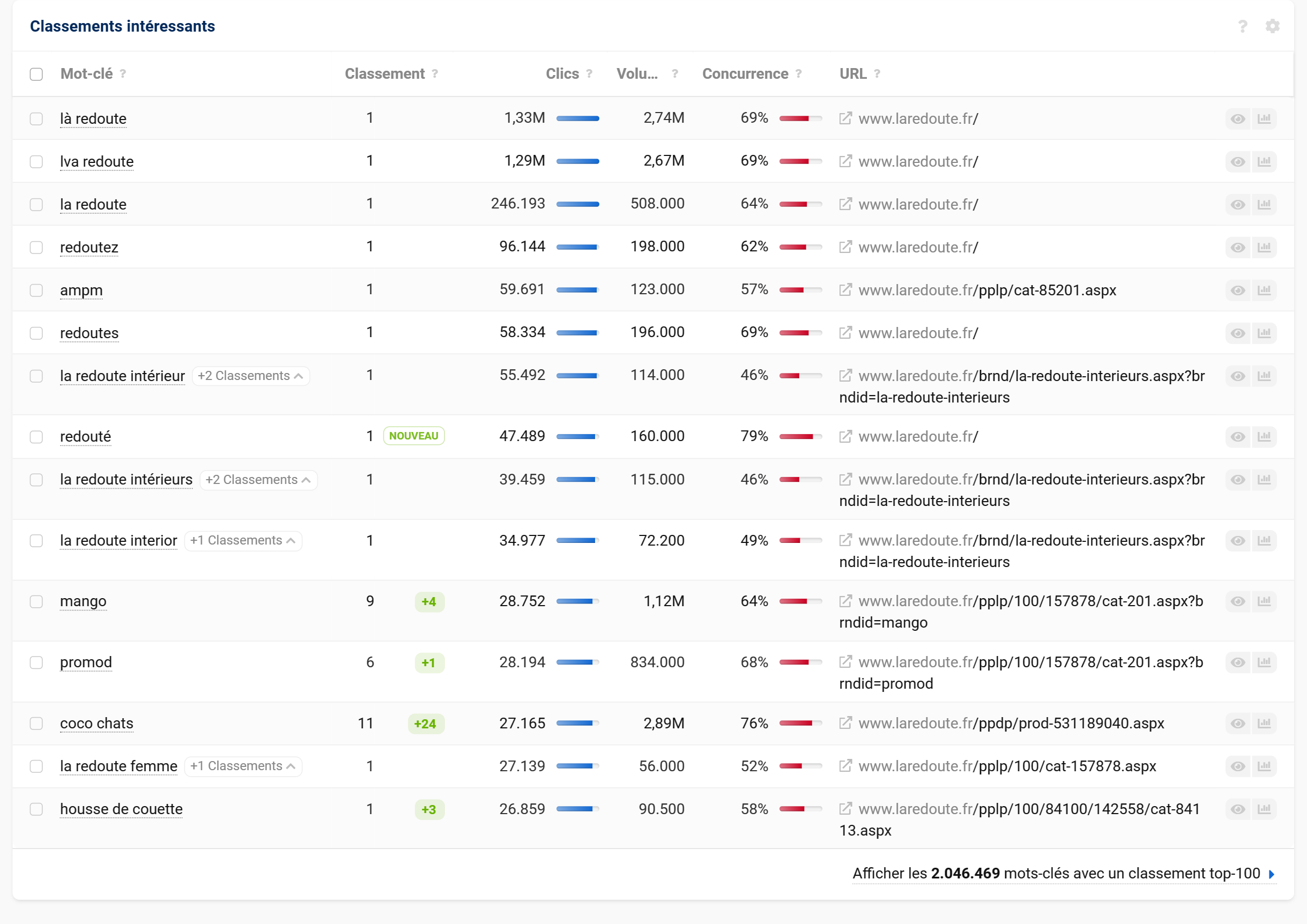The height and width of the screenshot is (924, 1307).
Task: Show ranking history chart for 'promod'
Action: [x=1264, y=662]
